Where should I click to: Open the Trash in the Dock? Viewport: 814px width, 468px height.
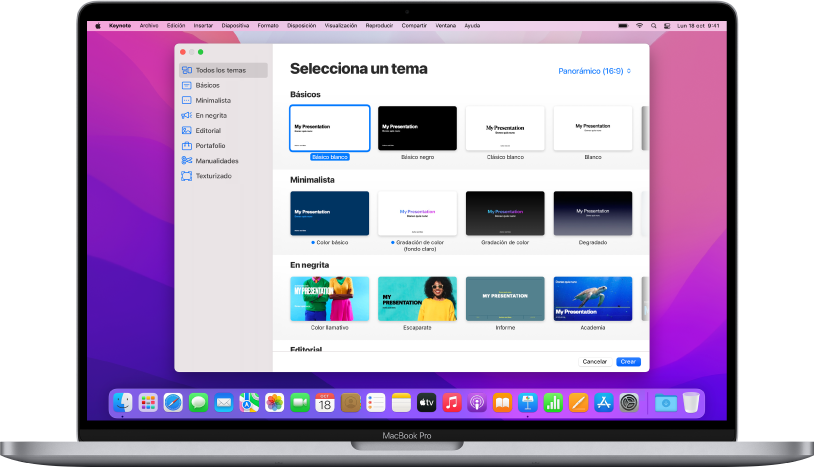[x=691, y=402]
